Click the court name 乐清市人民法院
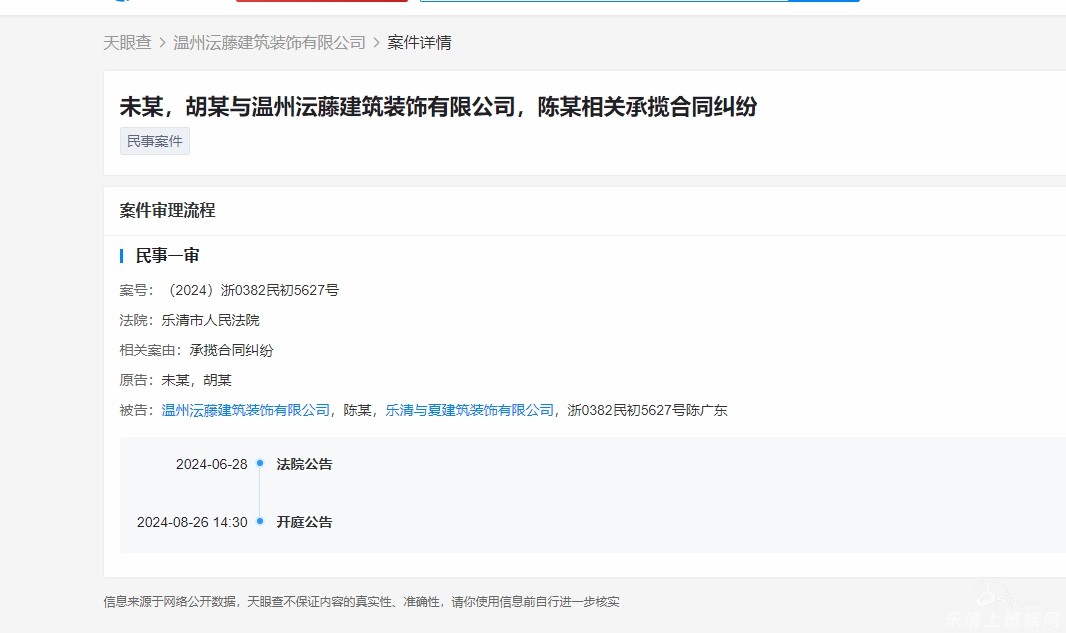 click(210, 320)
